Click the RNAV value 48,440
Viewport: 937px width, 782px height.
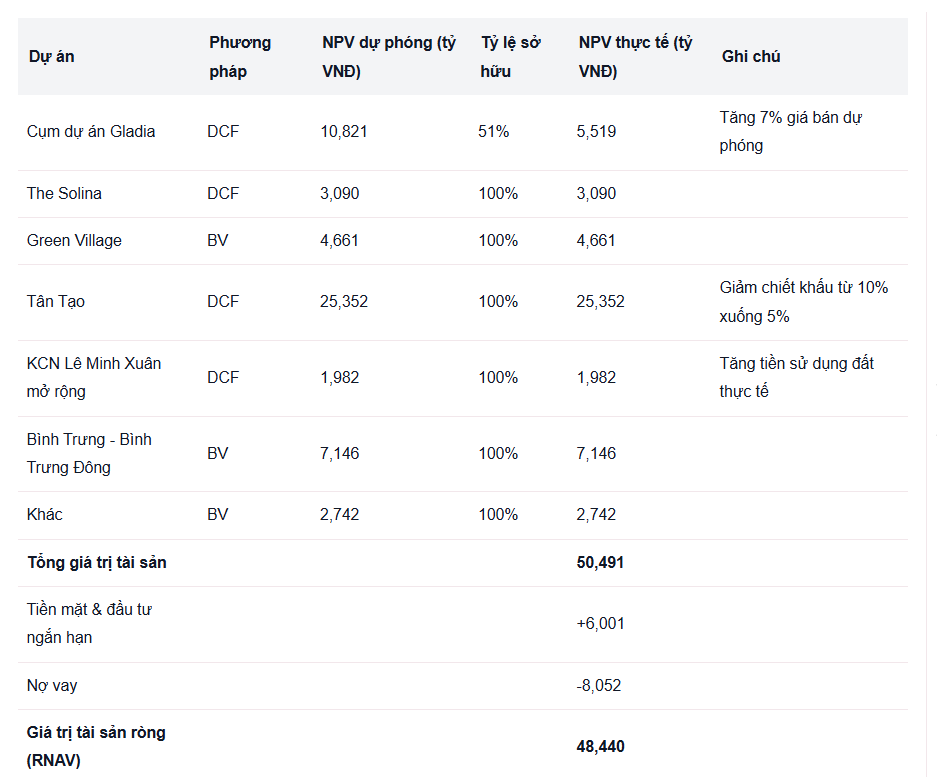click(600, 747)
